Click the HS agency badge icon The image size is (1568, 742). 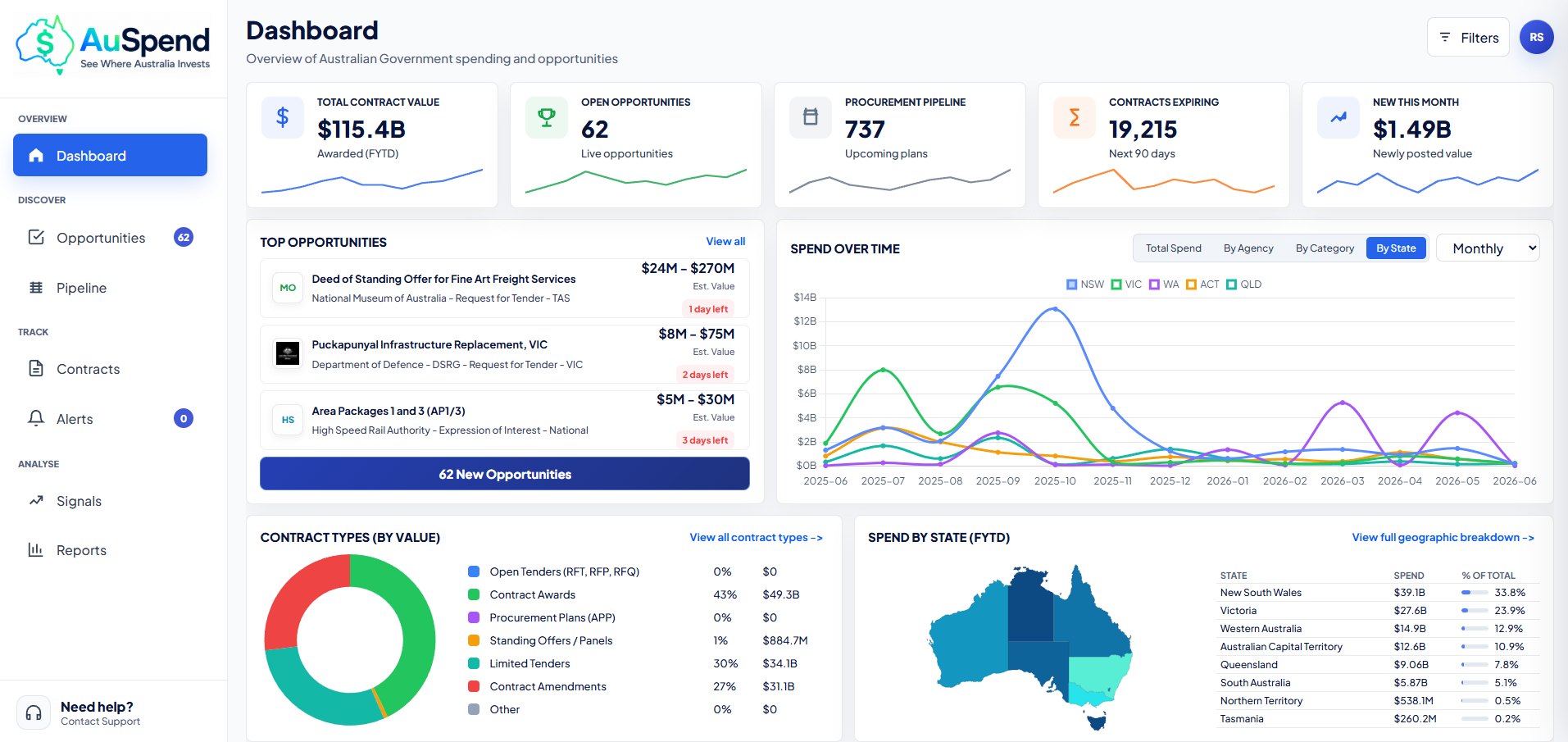point(288,419)
